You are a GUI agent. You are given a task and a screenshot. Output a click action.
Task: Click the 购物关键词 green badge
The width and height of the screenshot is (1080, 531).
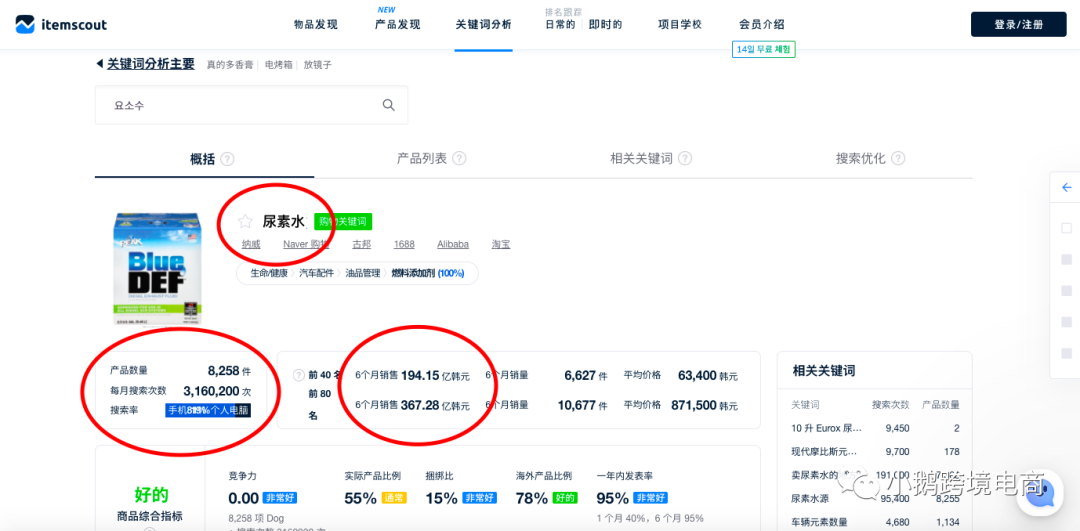343,221
